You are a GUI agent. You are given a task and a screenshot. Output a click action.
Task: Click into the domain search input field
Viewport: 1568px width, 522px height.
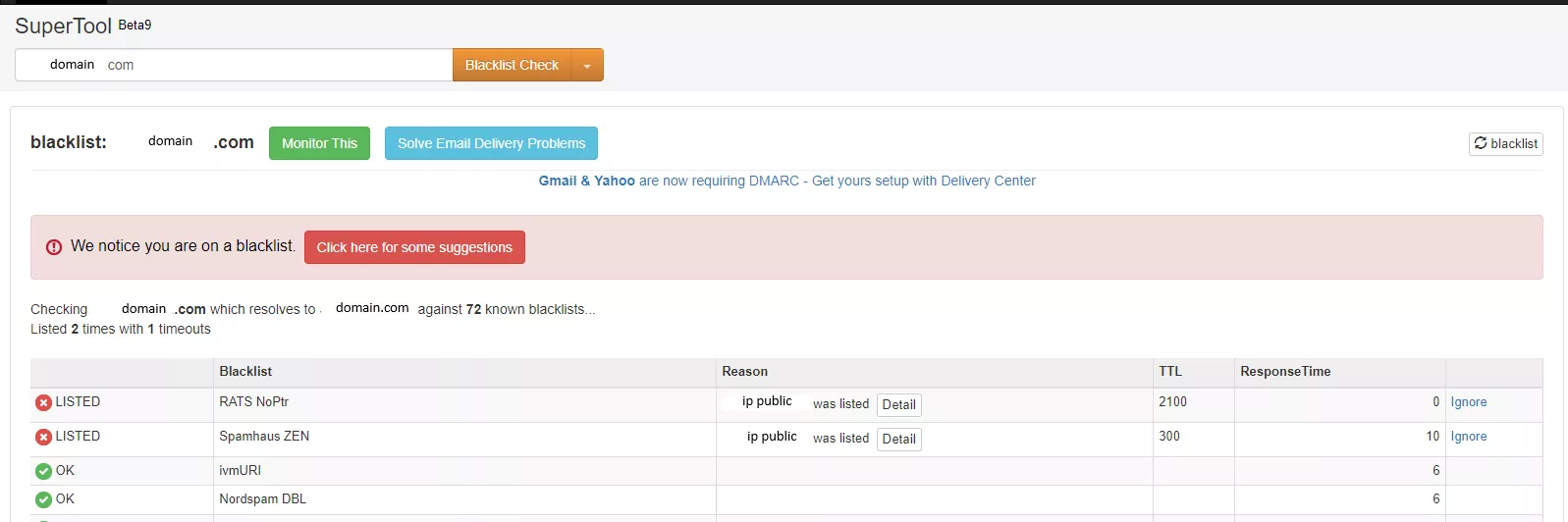(x=234, y=65)
